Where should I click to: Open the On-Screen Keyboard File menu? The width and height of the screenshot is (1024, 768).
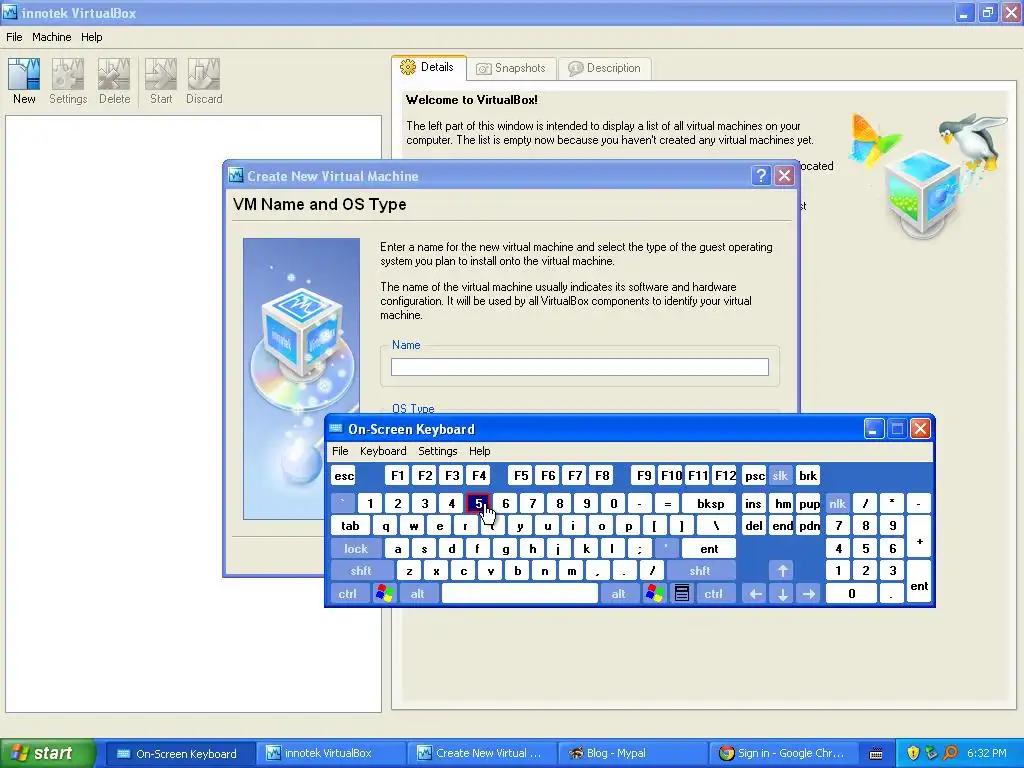[x=340, y=451]
